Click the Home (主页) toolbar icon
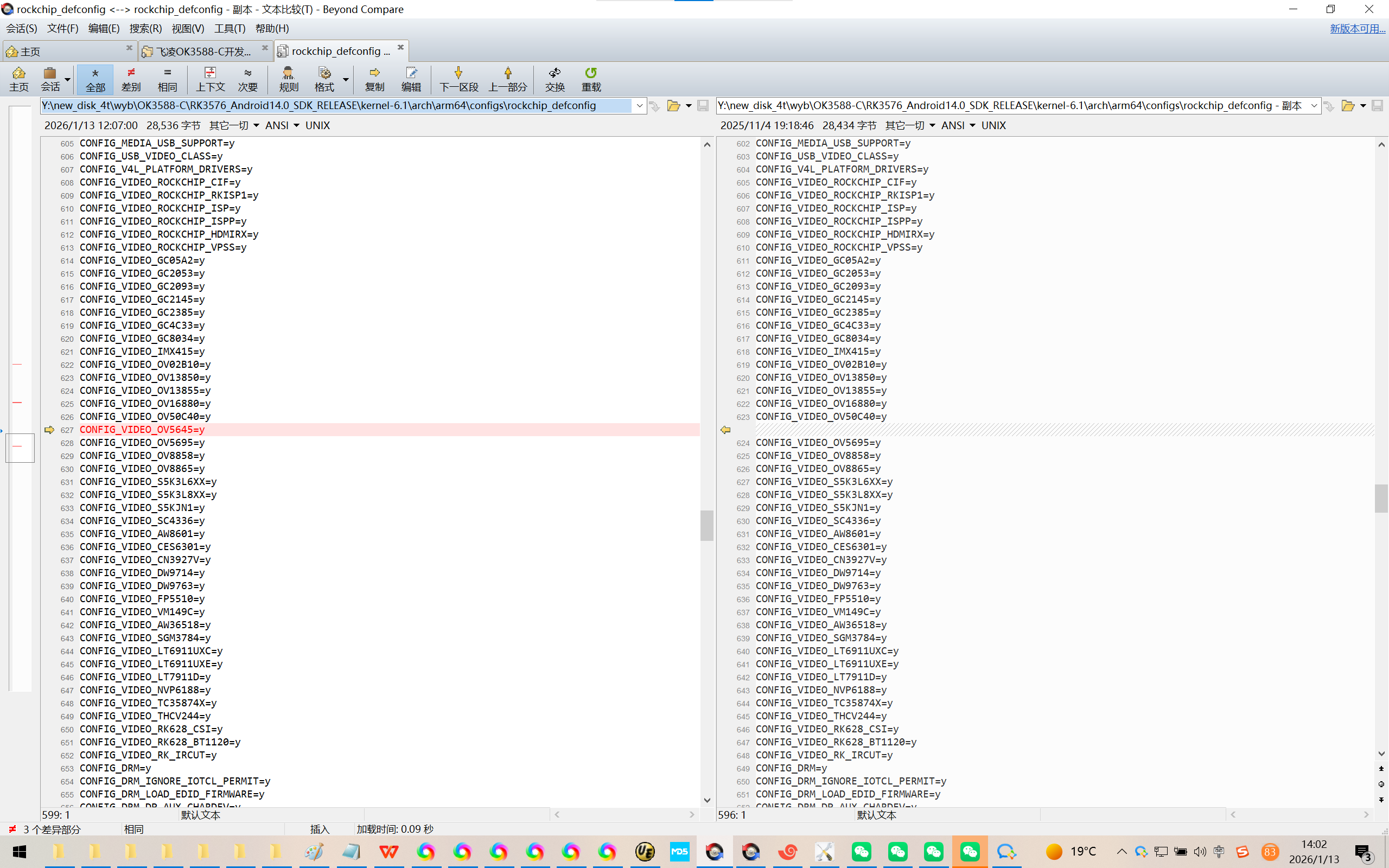The image size is (1389, 868). (18, 73)
